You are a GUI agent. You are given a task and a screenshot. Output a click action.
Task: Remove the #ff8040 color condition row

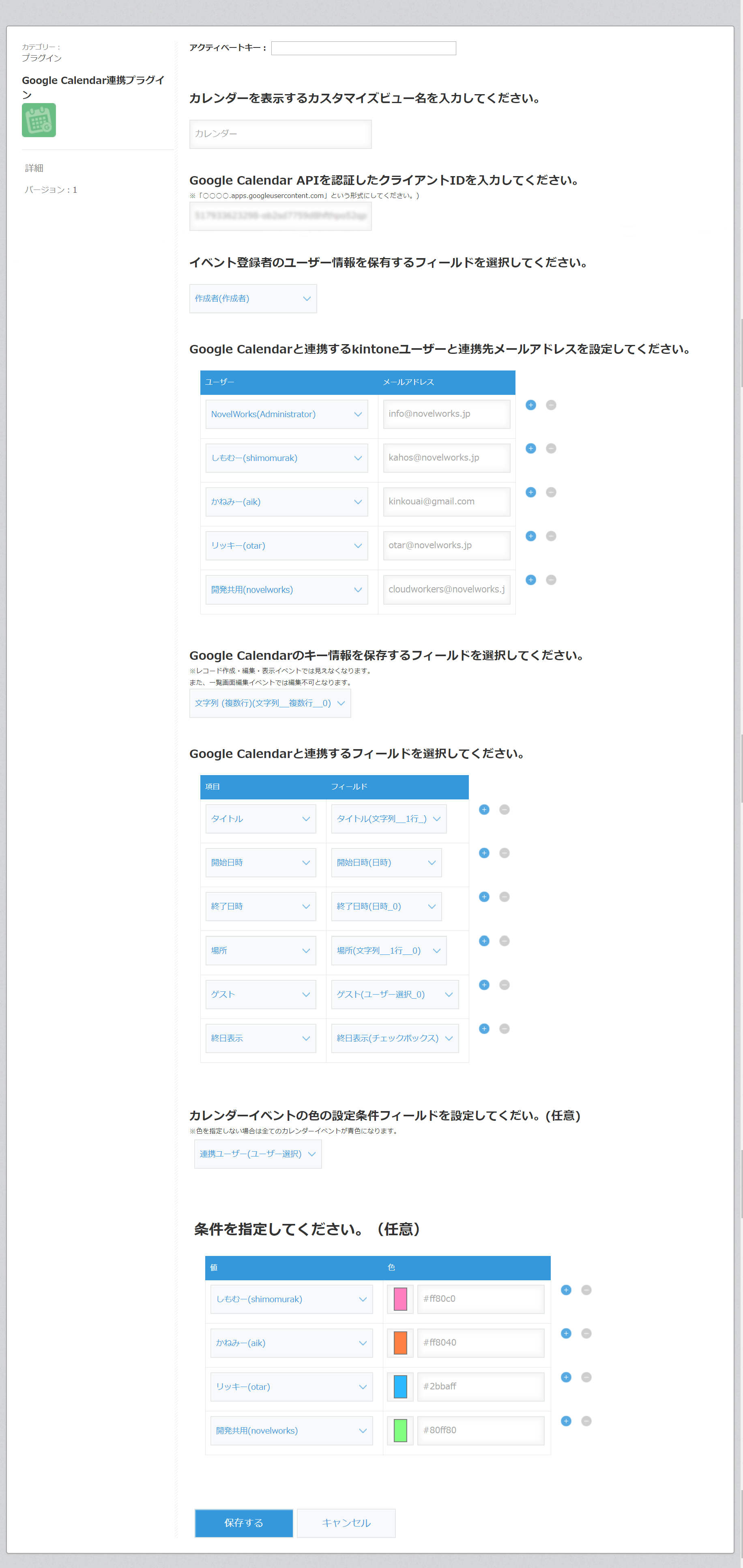586,1333
